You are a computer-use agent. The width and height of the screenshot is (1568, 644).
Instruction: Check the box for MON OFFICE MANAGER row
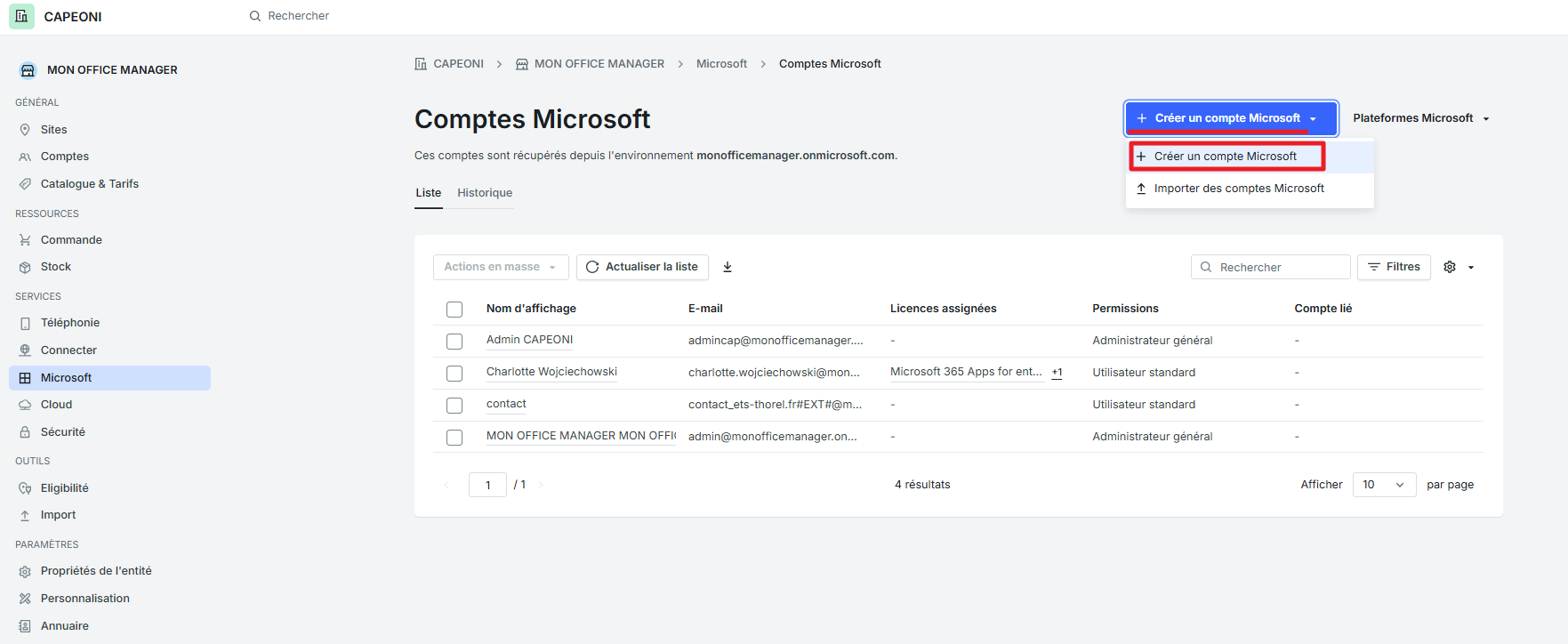click(454, 438)
